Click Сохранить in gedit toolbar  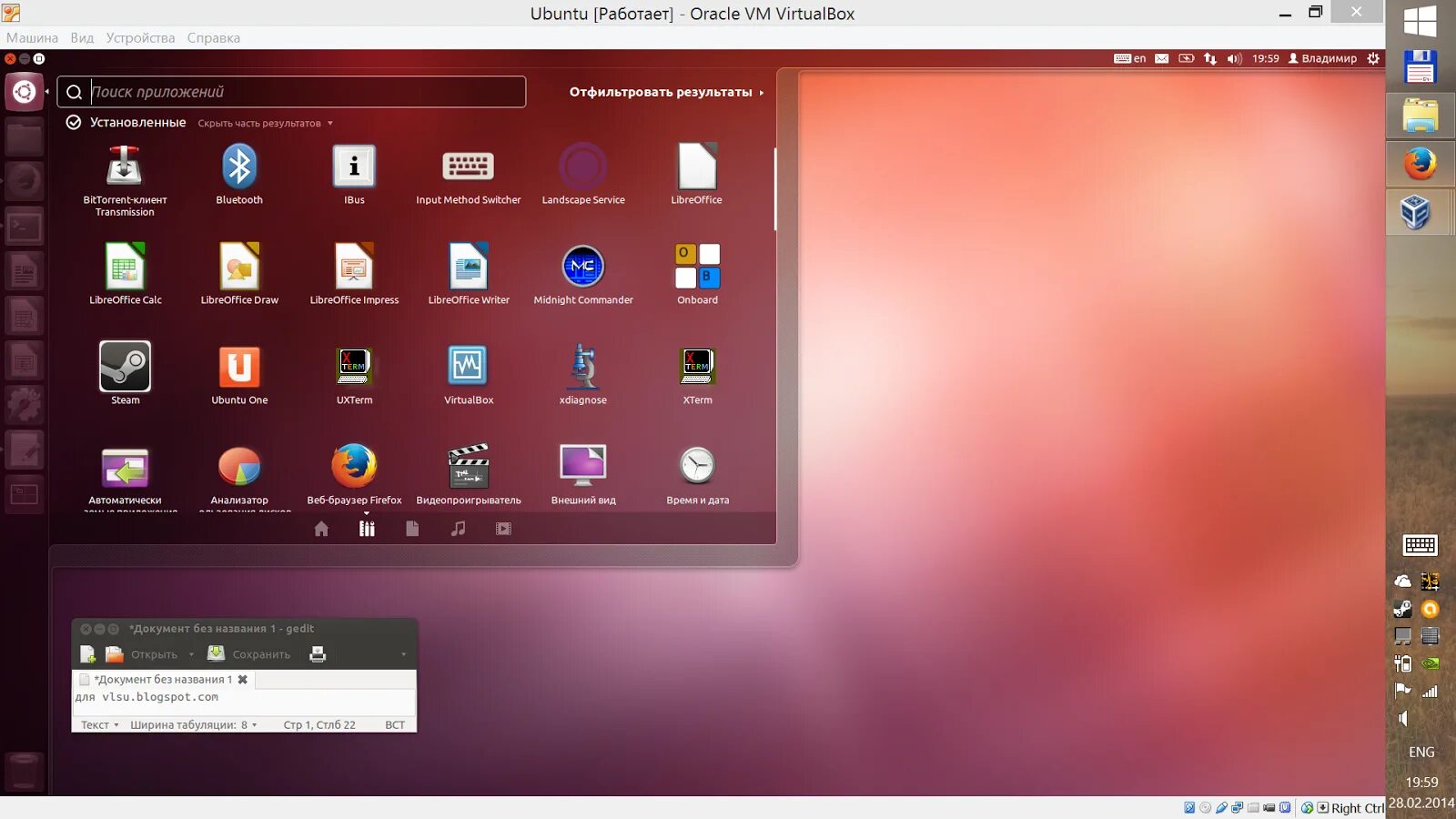249,654
